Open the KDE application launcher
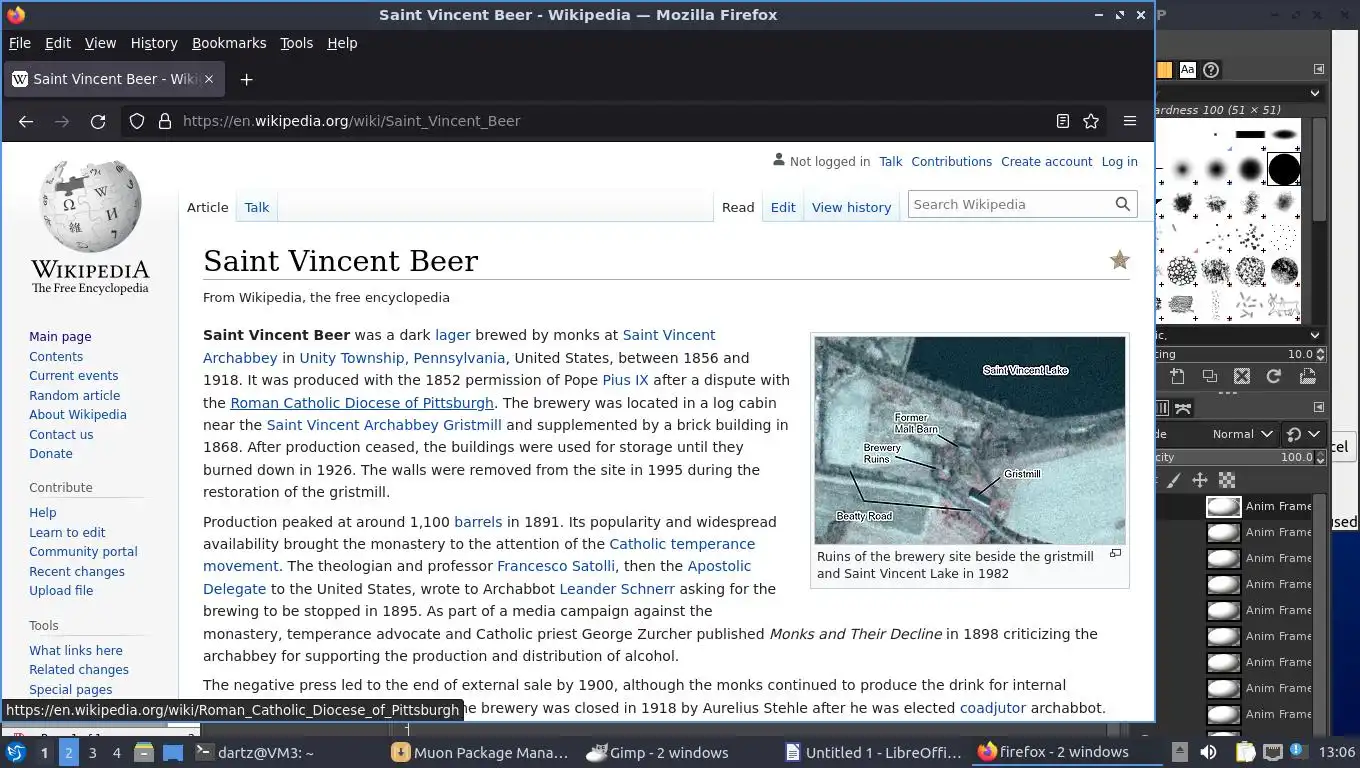This screenshot has height=768, width=1360. pos(15,752)
